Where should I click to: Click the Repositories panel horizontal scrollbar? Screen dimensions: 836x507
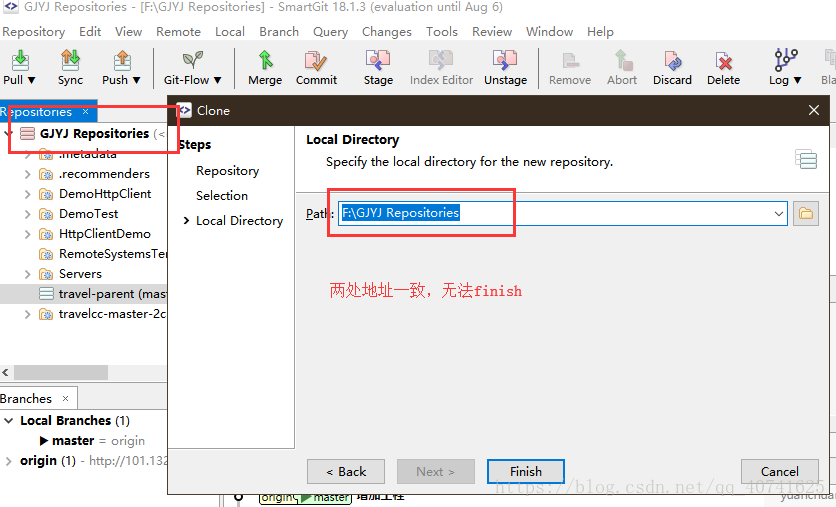61,372
